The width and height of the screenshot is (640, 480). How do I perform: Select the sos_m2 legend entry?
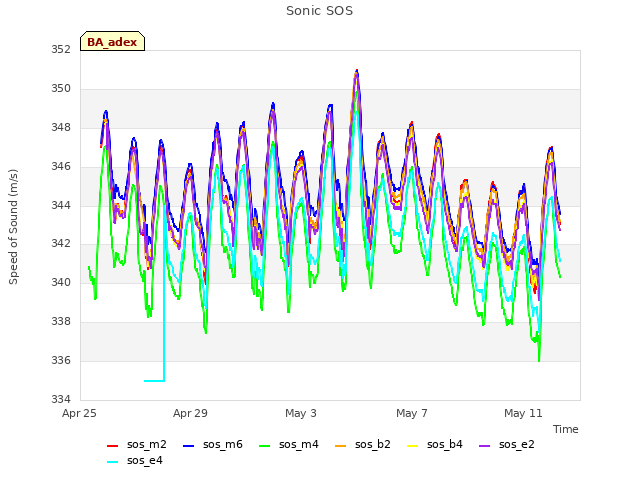click(136, 444)
